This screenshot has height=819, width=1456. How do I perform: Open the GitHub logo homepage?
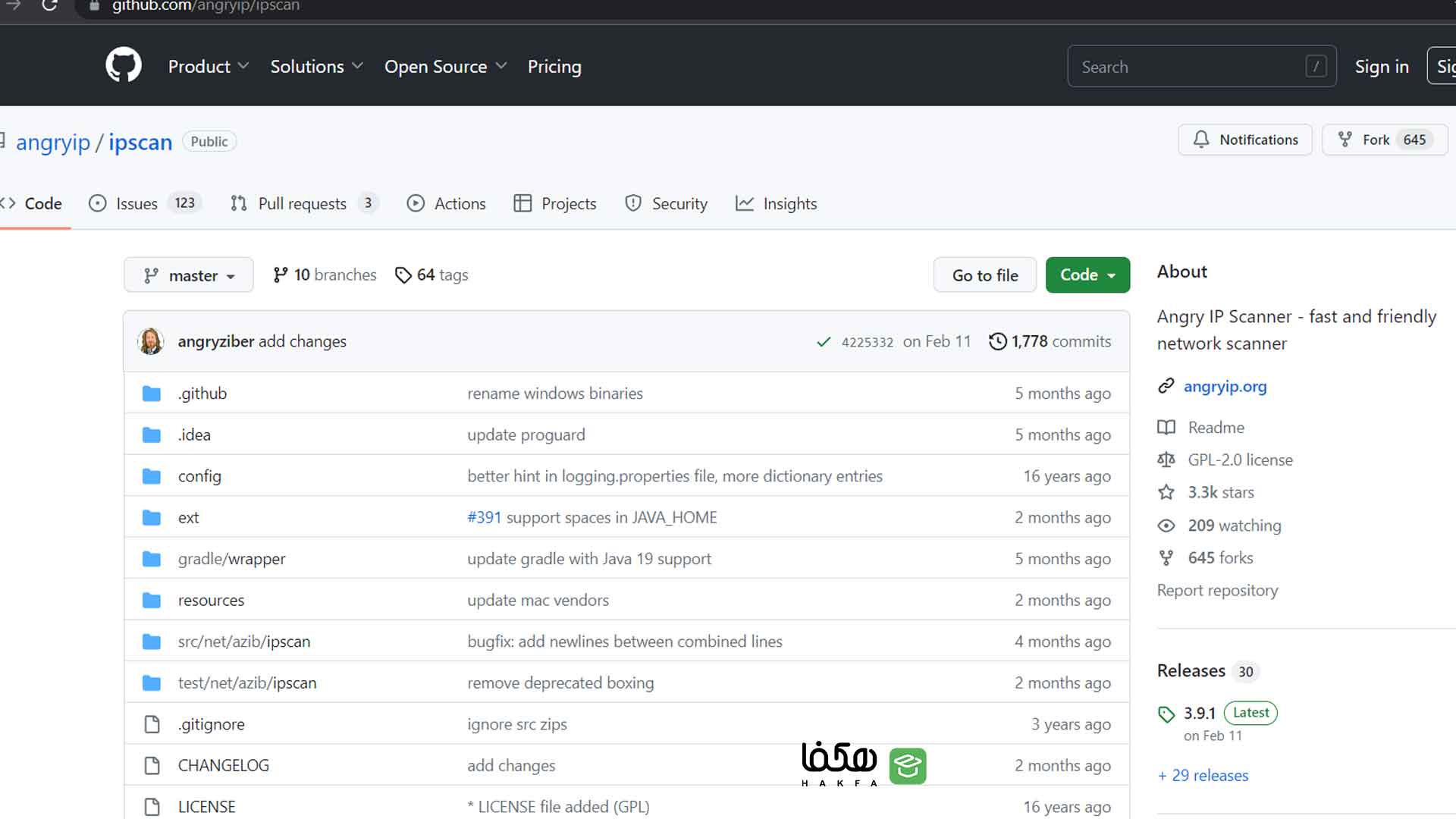point(124,65)
